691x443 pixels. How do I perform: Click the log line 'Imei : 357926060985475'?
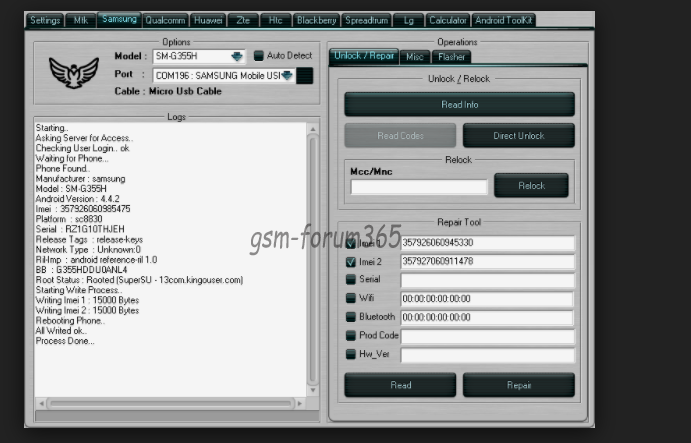83,209
